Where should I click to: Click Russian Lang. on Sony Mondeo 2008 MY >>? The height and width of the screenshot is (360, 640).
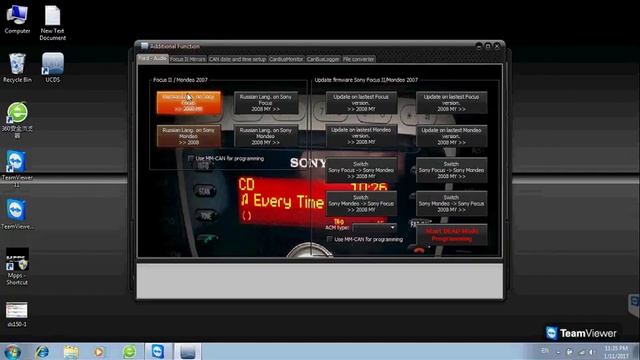(x=266, y=136)
